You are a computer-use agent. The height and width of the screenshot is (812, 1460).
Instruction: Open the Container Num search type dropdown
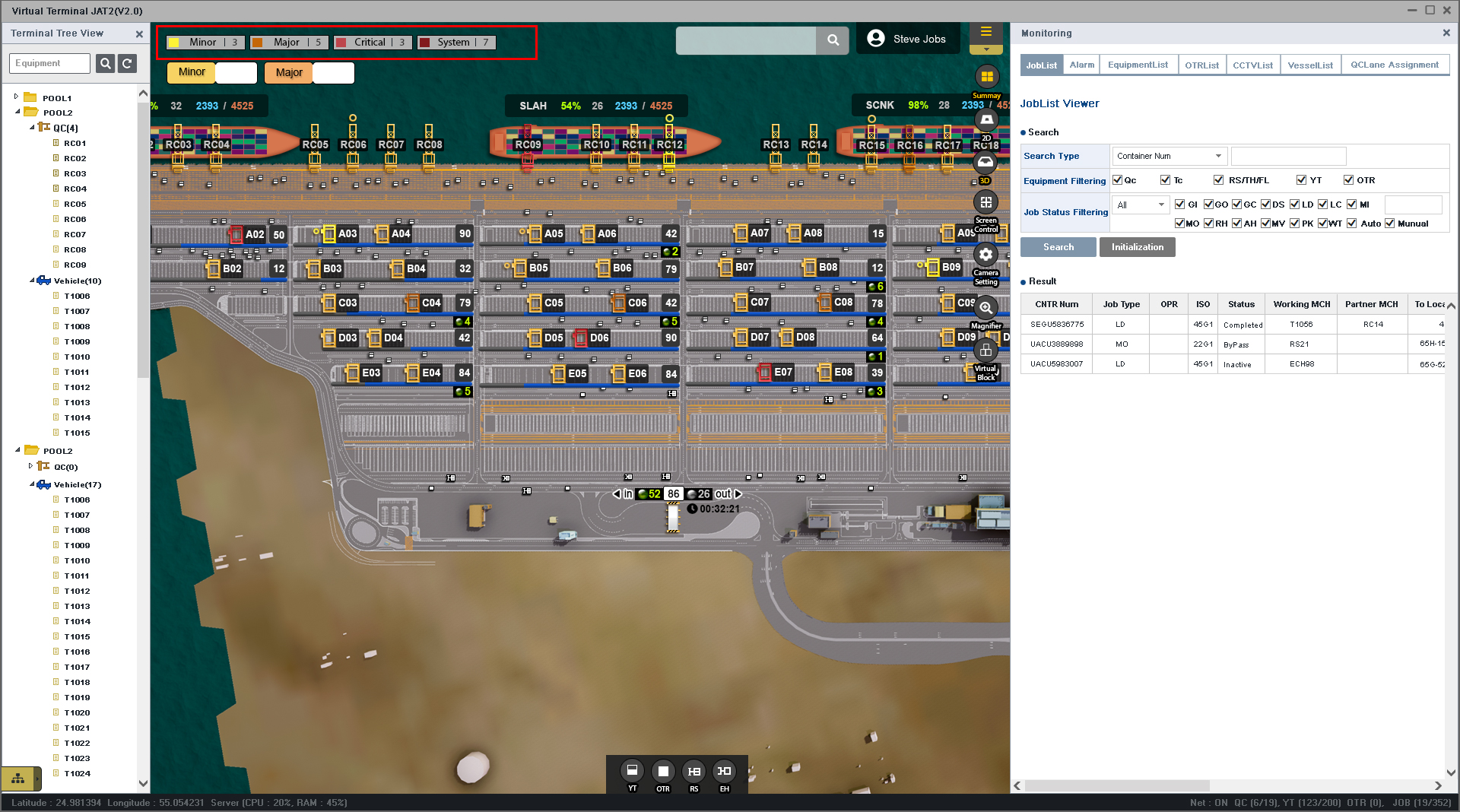click(1169, 157)
